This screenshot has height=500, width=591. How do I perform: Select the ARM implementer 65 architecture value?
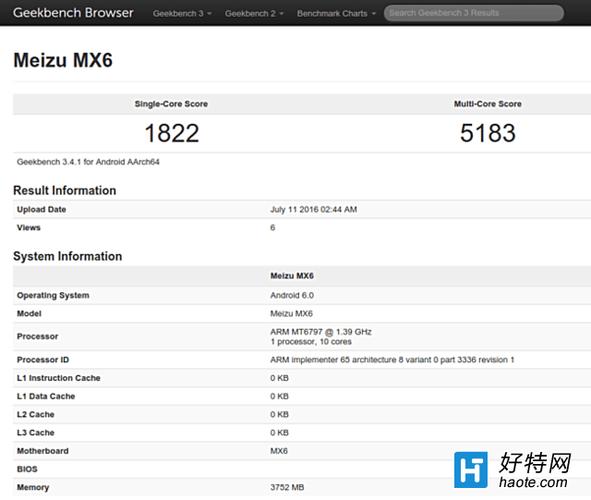392,360
